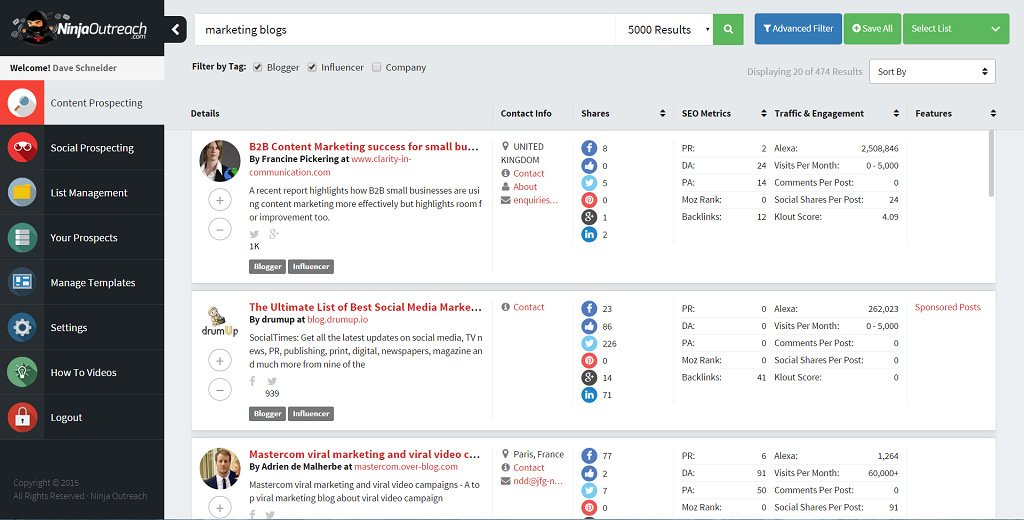Image resolution: width=1024 pixels, height=520 pixels.
Task: Go to Manage Templates menu item
Action: tap(93, 282)
